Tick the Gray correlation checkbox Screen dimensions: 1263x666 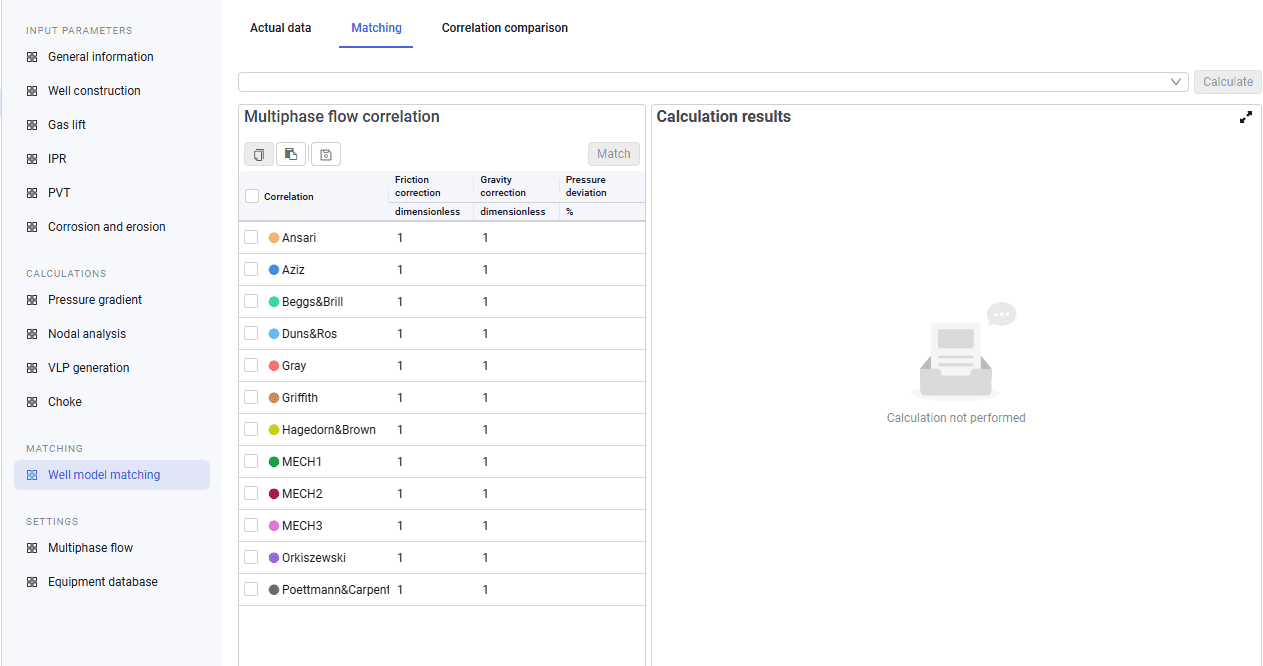[251, 365]
